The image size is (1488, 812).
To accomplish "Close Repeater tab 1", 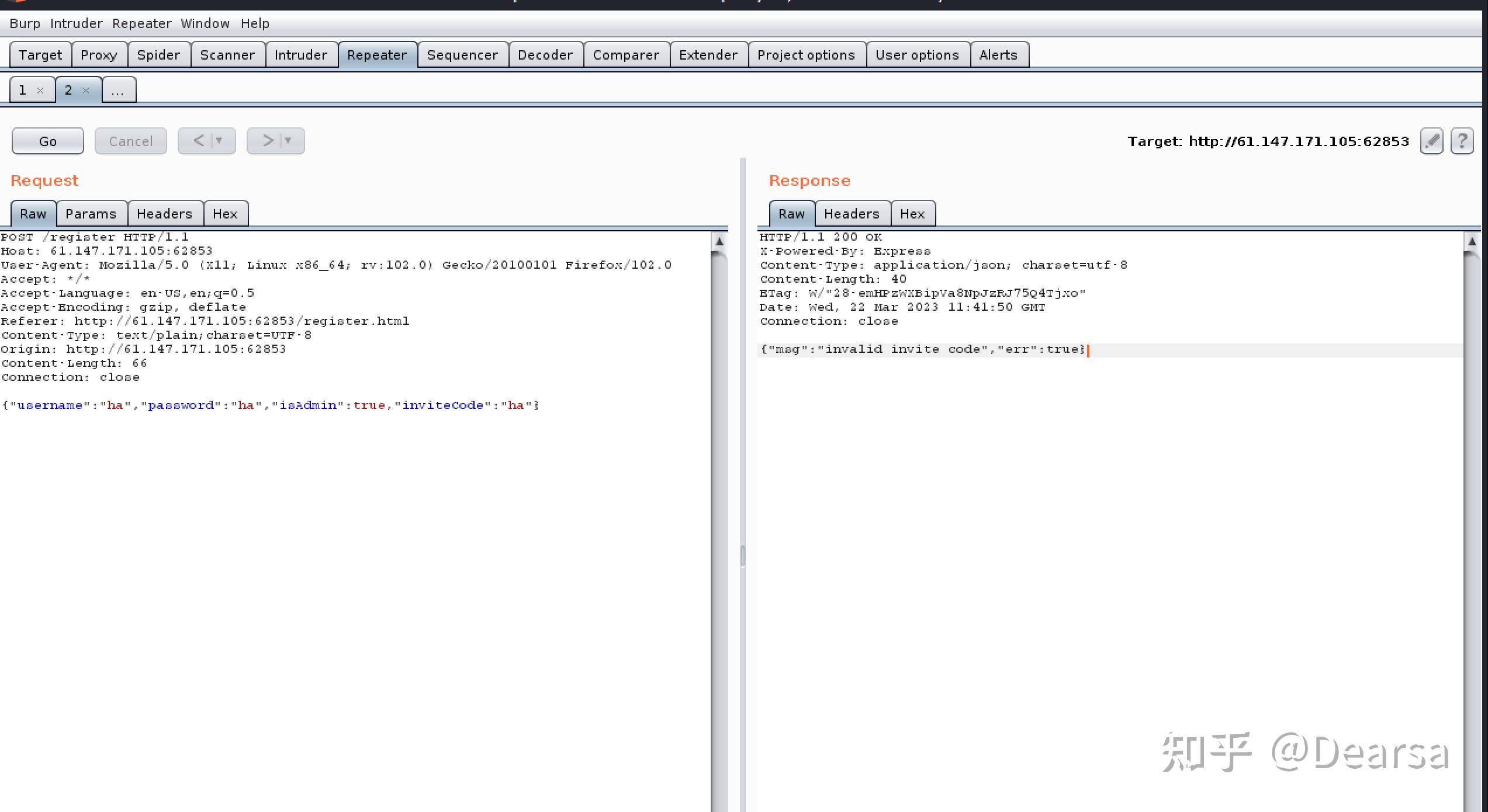I will (40, 91).
